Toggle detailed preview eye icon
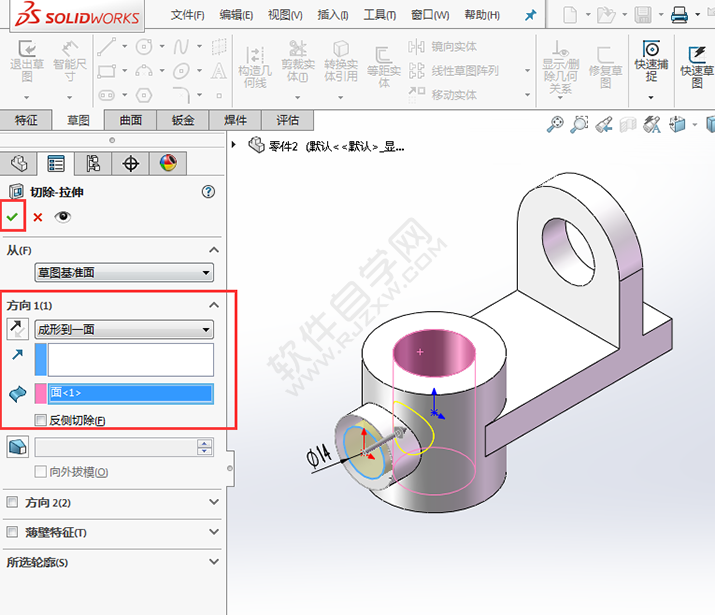Image resolution: width=715 pixels, height=615 pixels. pos(62,217)
